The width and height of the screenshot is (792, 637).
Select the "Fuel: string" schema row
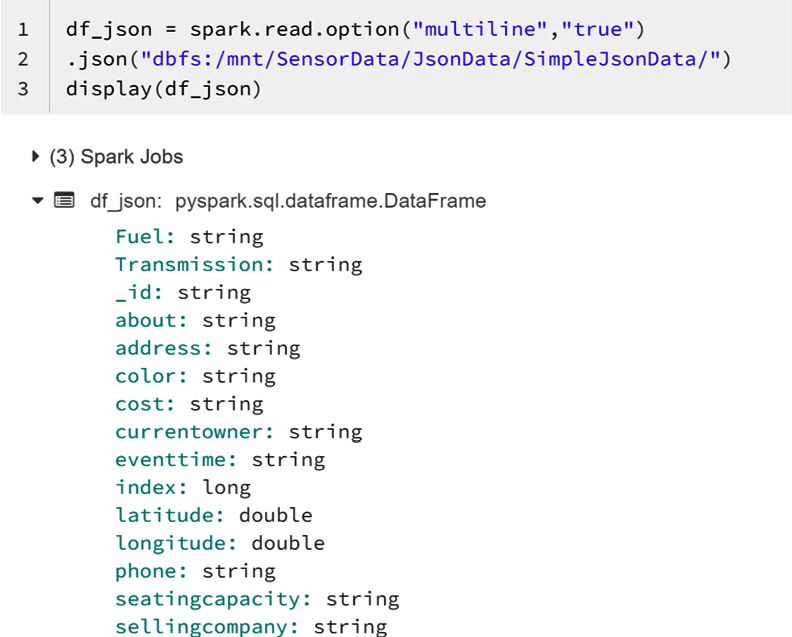[189, 237]
